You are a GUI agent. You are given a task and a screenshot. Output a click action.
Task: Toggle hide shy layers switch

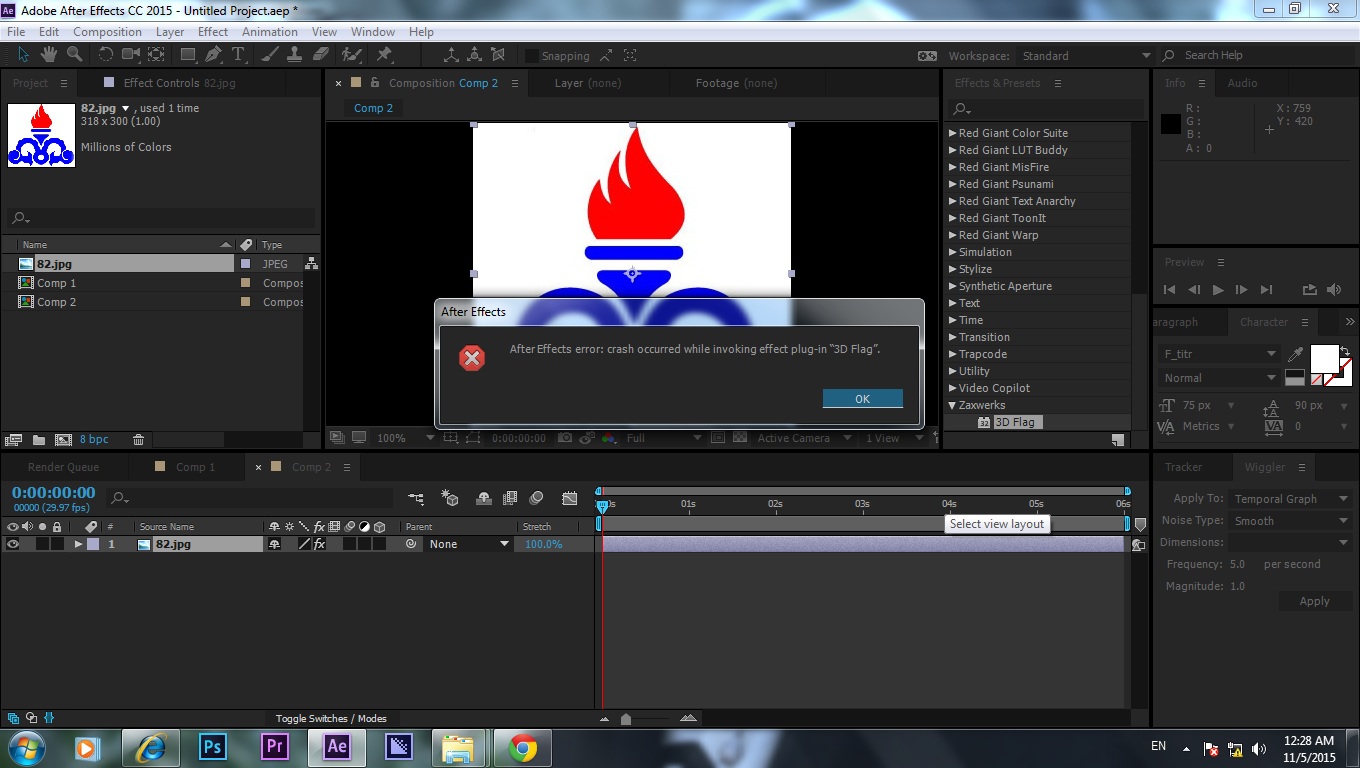tap(484, 498)
